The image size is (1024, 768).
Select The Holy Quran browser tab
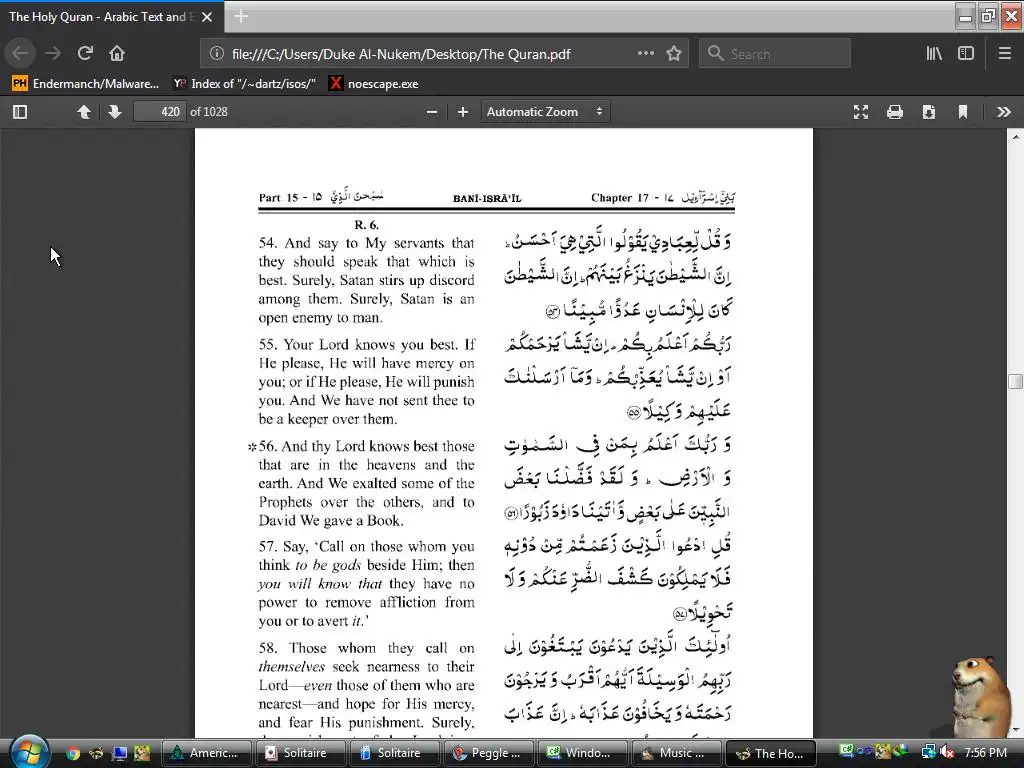(x=111, y=17)
